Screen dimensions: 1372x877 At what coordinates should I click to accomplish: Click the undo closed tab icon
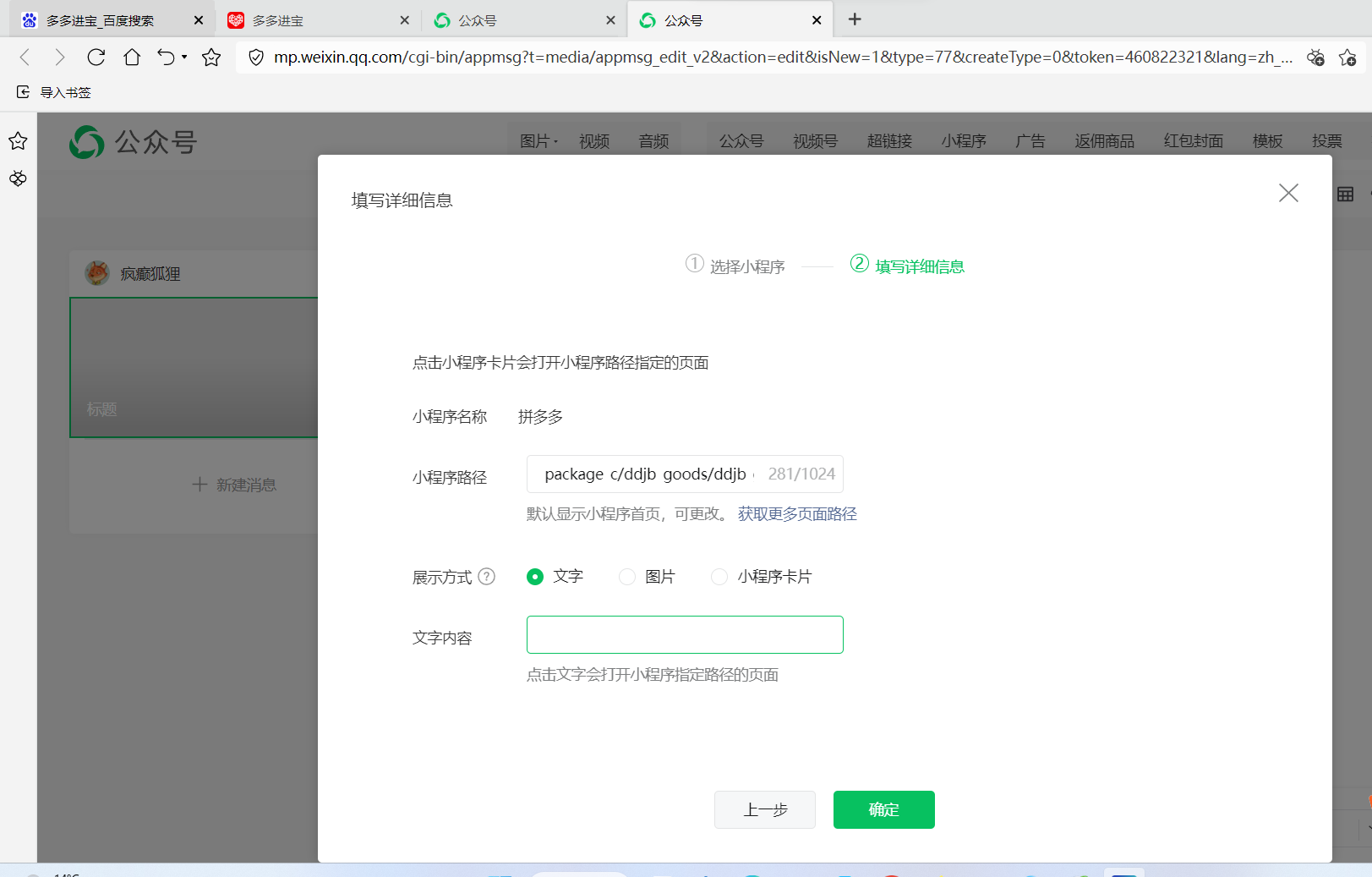point(166,57)
